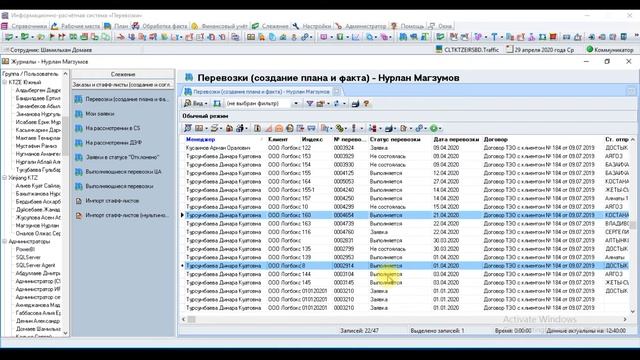Open Импорт стафф-листов in the sidebar
Screen dimensions: 640x360
[x=112, y=201]
